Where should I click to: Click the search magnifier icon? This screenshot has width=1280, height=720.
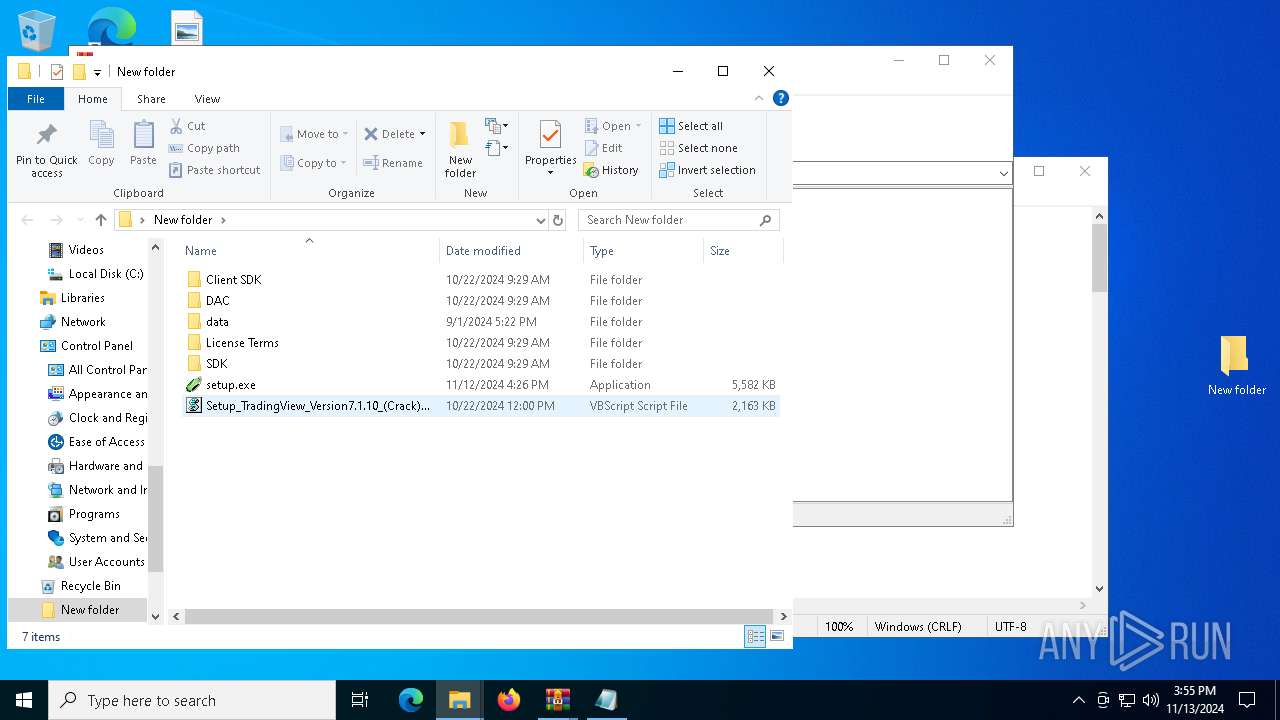(766, 220)
